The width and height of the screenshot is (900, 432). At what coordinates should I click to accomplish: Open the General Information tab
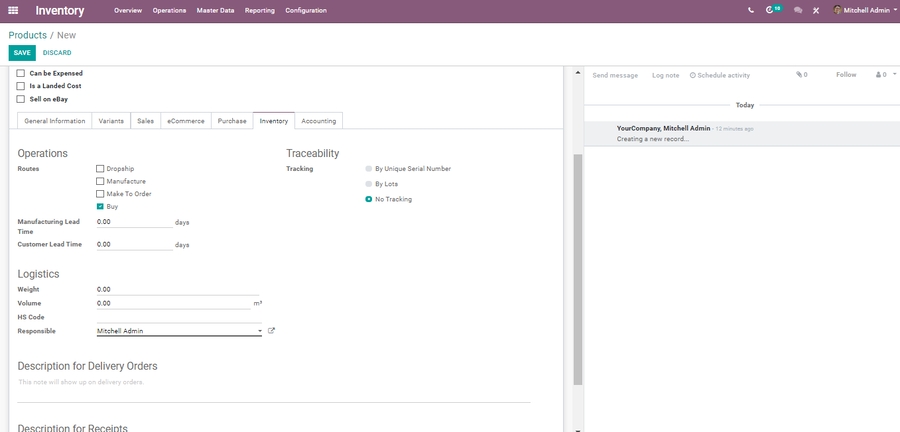click(55, 121)
